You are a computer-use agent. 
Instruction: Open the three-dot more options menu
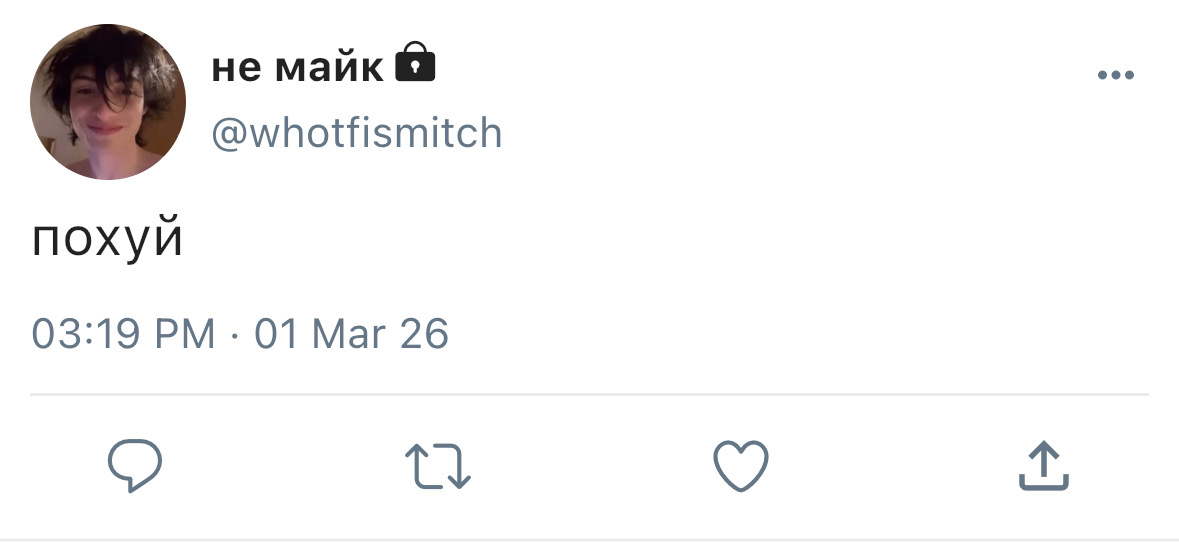click(1115, 76)
